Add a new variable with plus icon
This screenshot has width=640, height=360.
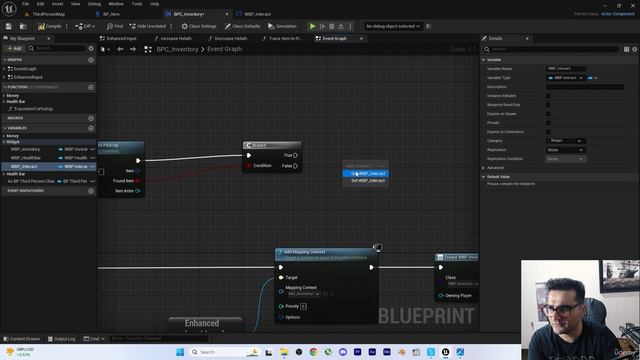[x=91, y=128]
